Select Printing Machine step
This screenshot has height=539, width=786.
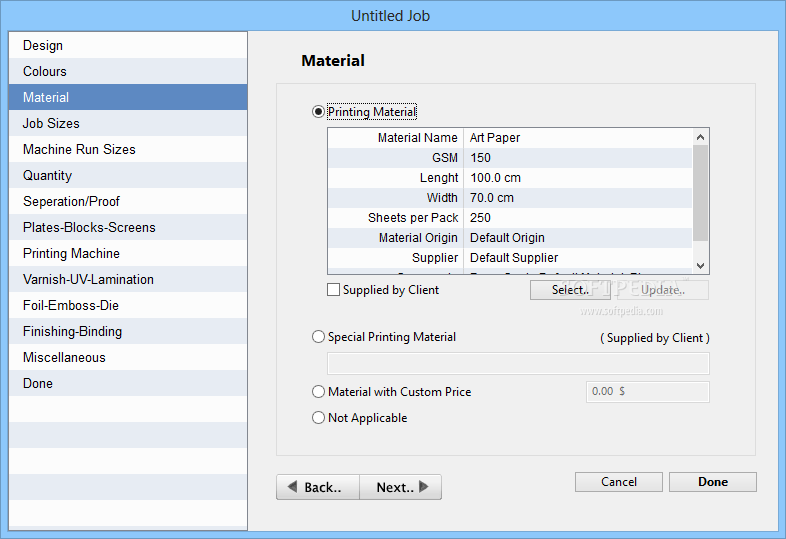click(128, 253)
